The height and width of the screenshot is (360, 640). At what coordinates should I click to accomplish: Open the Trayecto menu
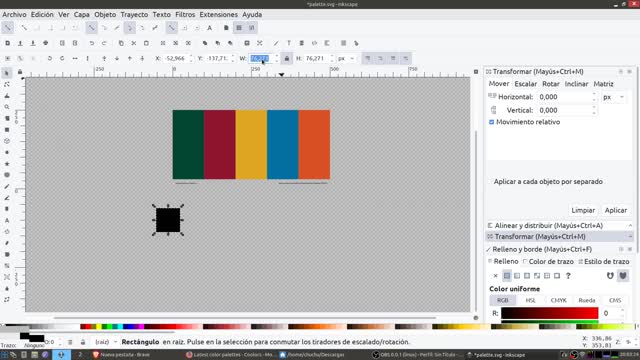[134, 14]
